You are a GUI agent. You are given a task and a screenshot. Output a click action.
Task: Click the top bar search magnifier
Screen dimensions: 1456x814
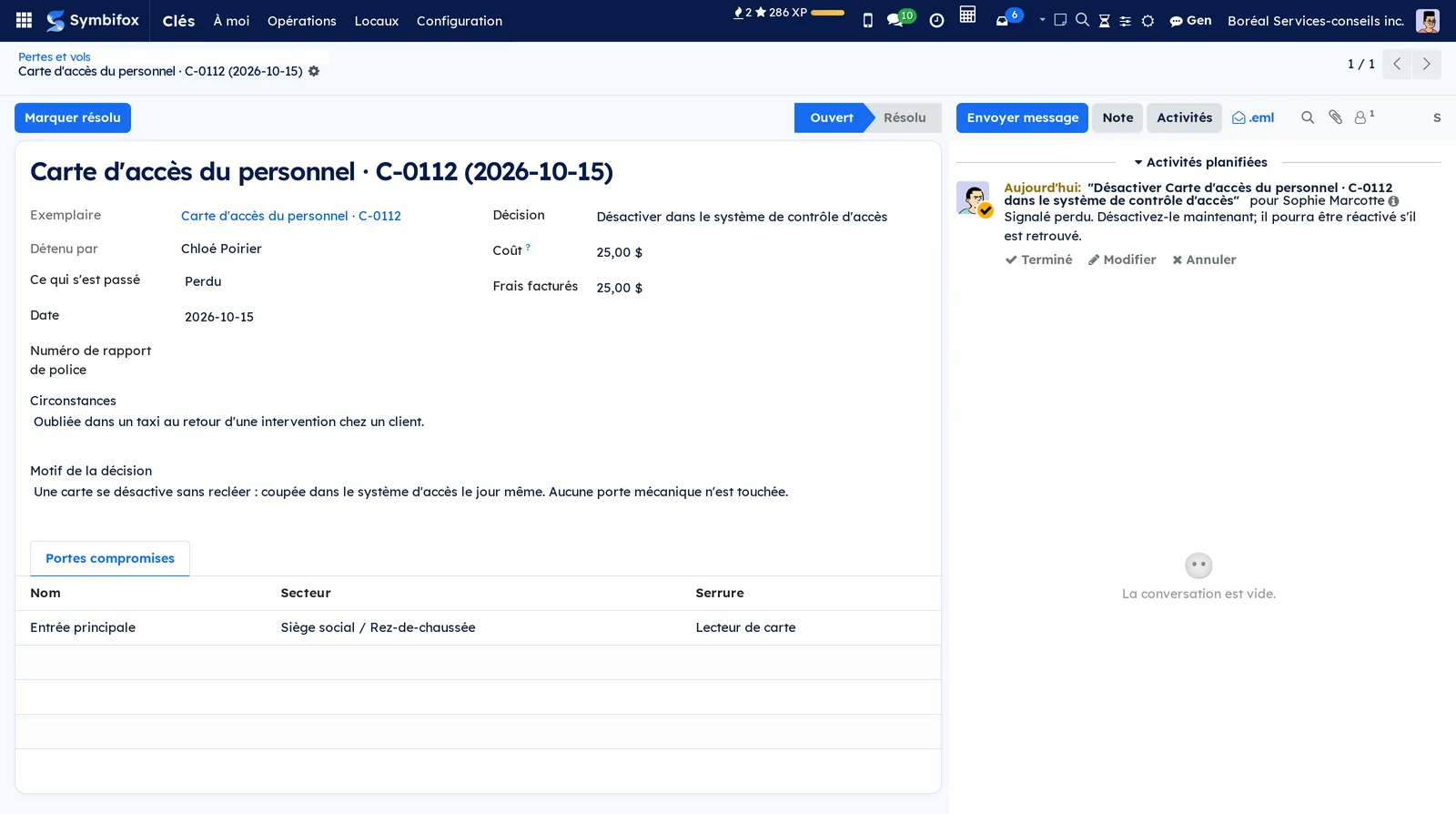pyautogui.click(x=1082, y=20)
